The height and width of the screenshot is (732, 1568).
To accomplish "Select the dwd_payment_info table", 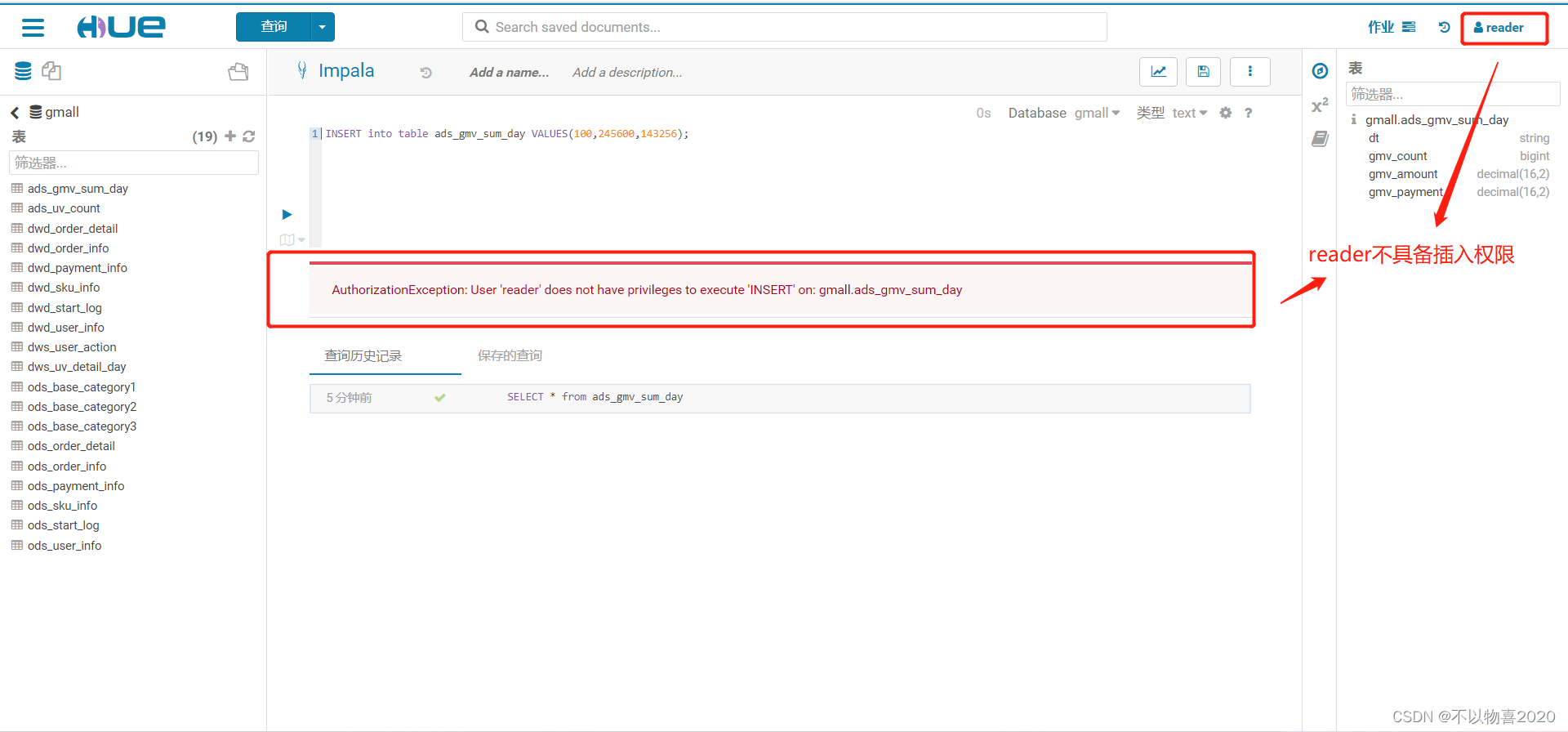I will [78, 268].
